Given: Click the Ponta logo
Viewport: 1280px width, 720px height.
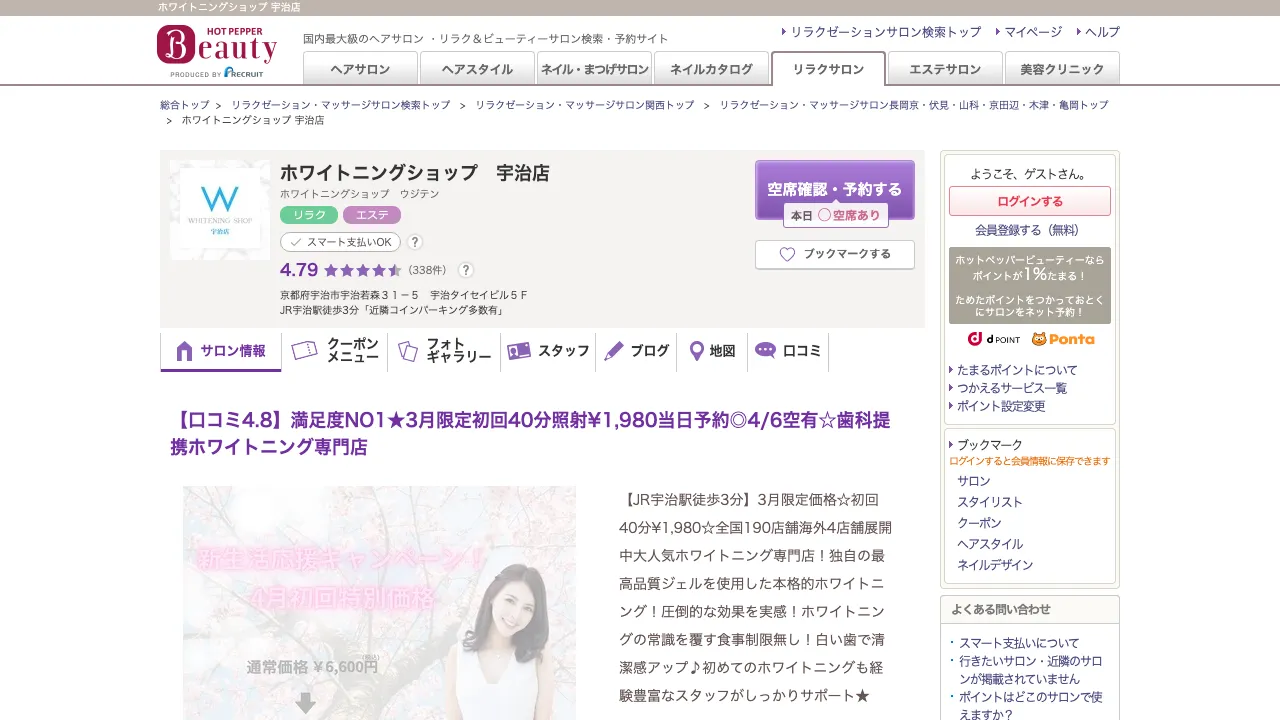Looking at the screenshot, I should [x=1063, y=339].
